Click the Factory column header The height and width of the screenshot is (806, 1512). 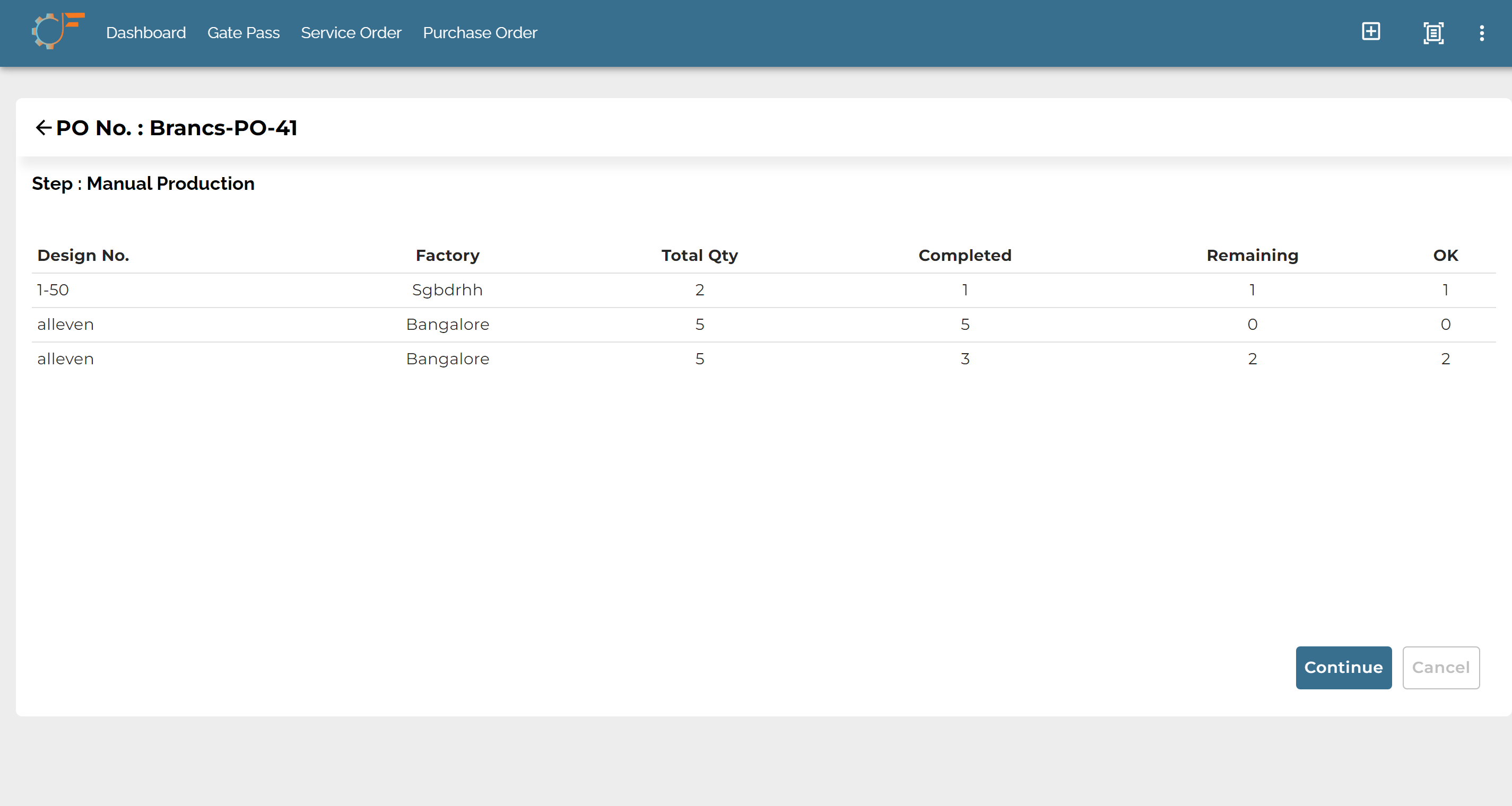(x=447, y=255)
